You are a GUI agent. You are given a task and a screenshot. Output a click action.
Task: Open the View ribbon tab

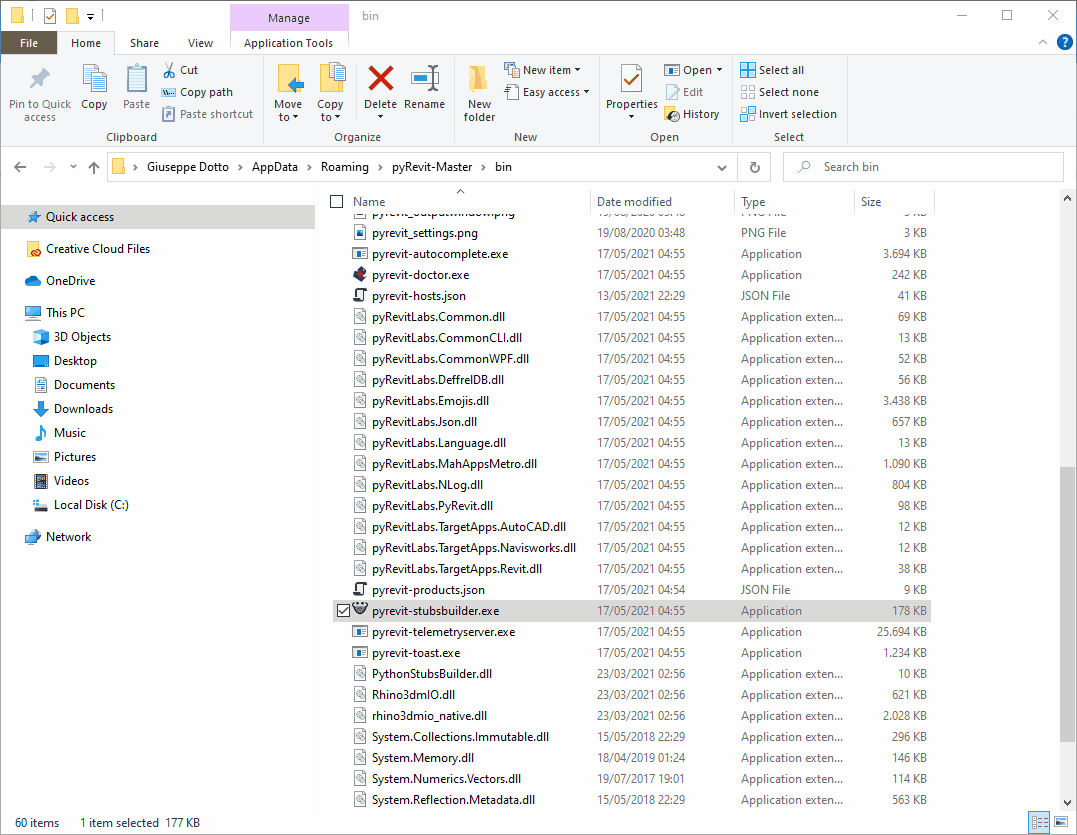[x=200, y=43]
